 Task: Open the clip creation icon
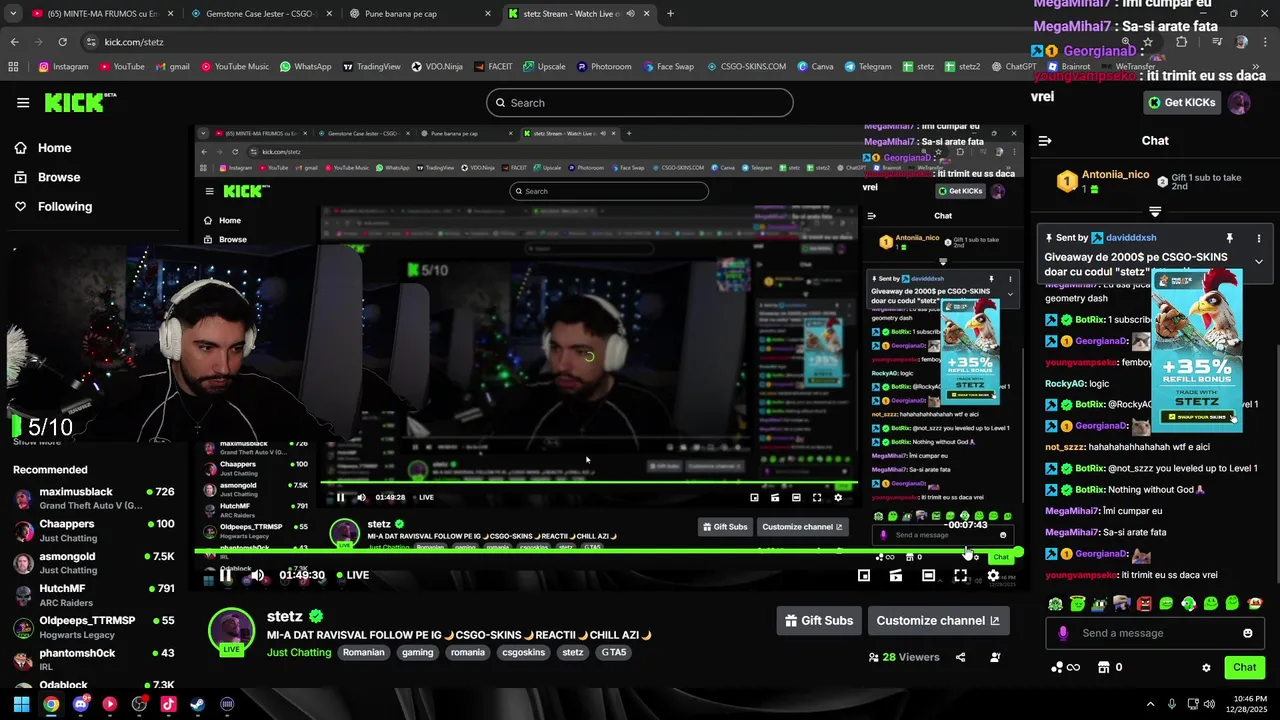(896, 575)
